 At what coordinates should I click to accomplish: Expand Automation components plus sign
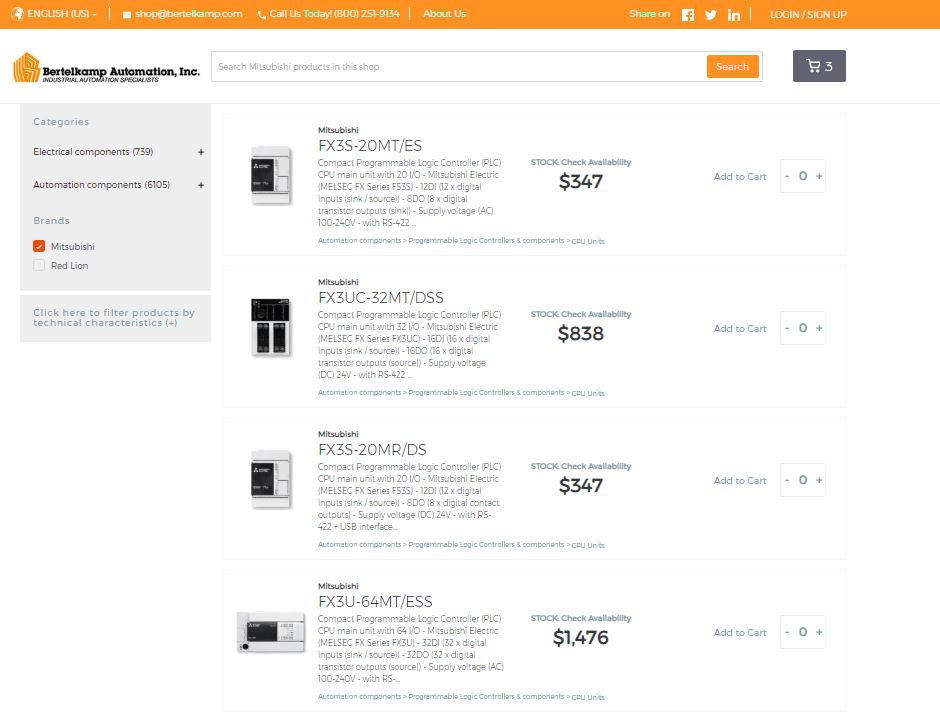pos(201,185)
